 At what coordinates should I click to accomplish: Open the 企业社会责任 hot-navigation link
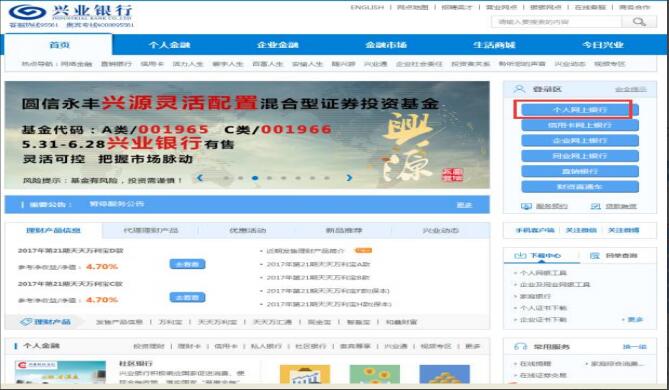pyautogui.click(x=419, y=64)
